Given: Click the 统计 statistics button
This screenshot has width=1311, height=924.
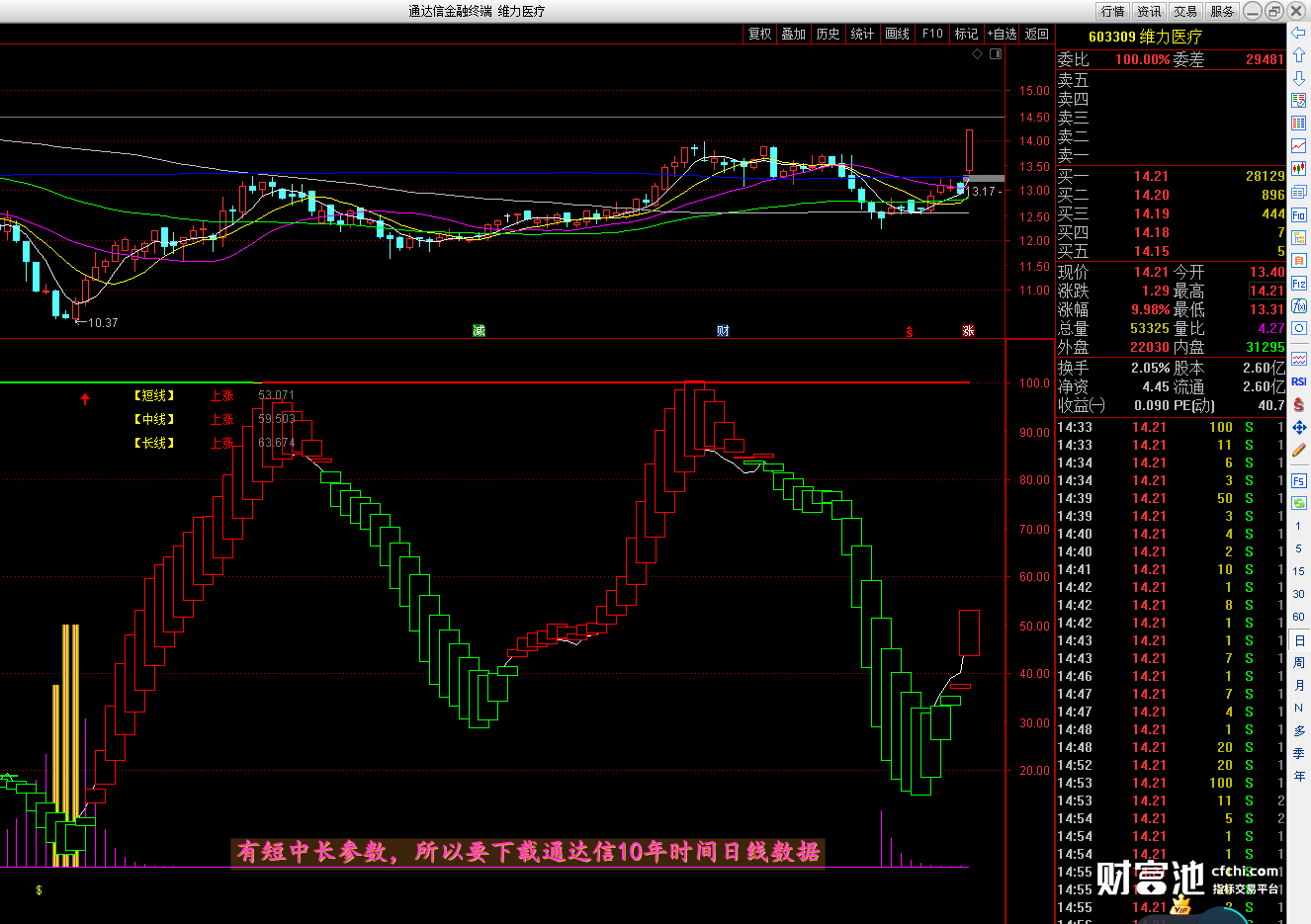Looking at the screenshot, I should pos(863,34).
